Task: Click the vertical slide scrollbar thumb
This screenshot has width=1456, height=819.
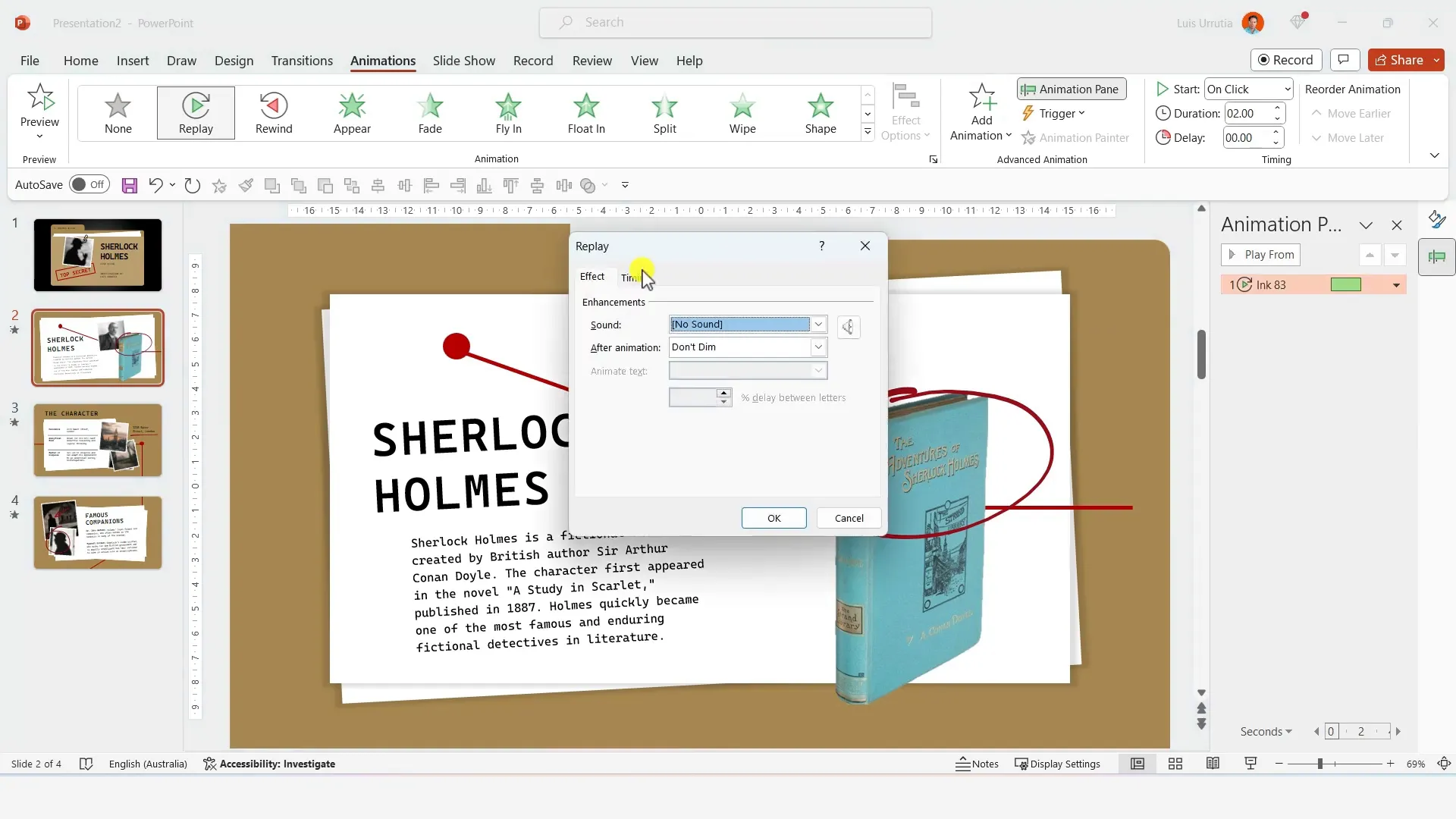Action: point(1201,354)
